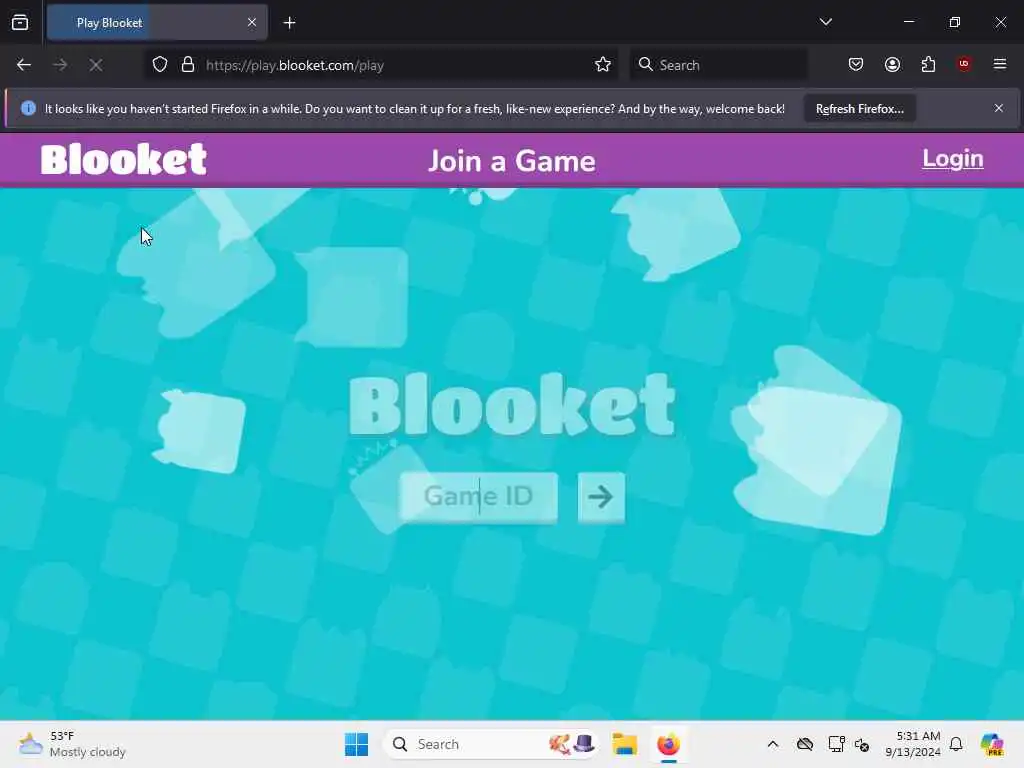
Task: Open the notifications bell icon
Action: point(956,744)
